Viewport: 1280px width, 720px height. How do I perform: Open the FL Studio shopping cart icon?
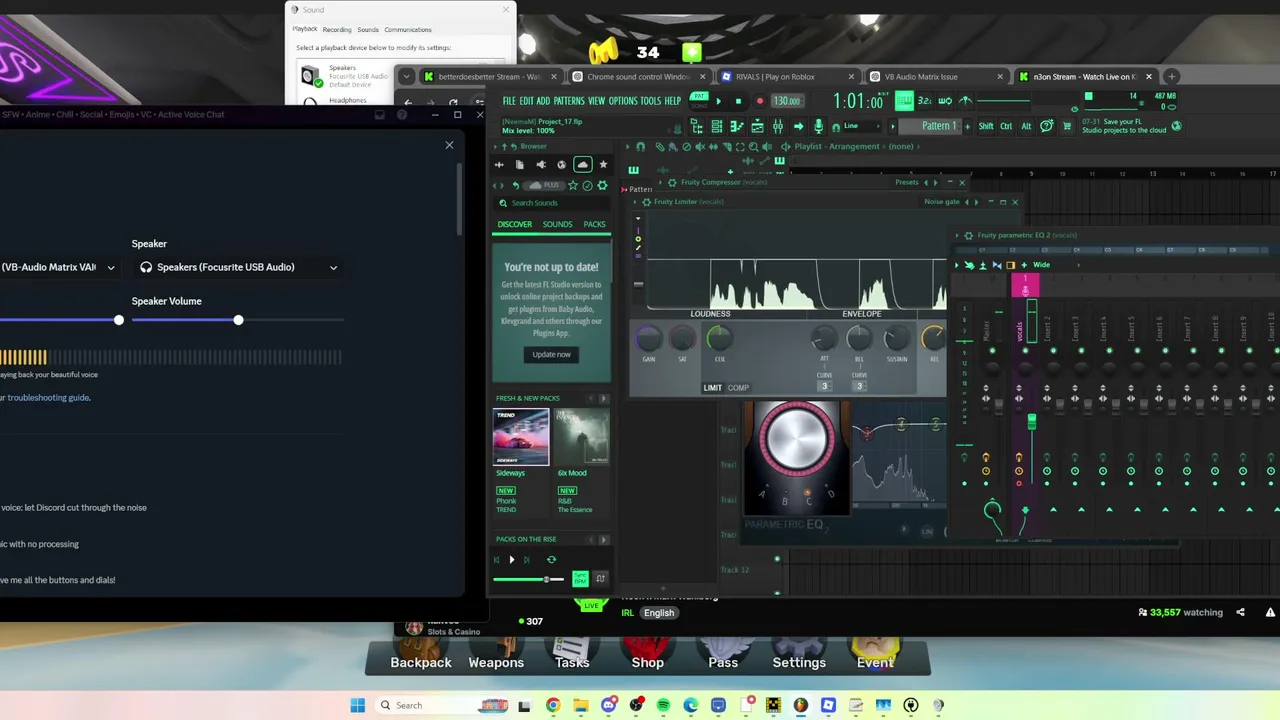click(x=1068, y=126)
